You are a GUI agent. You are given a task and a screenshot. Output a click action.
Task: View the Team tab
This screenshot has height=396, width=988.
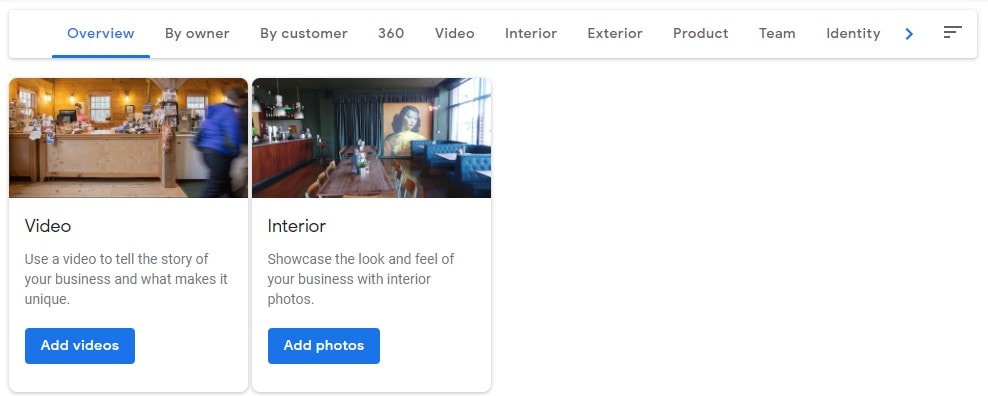click(x=777, y=33)
